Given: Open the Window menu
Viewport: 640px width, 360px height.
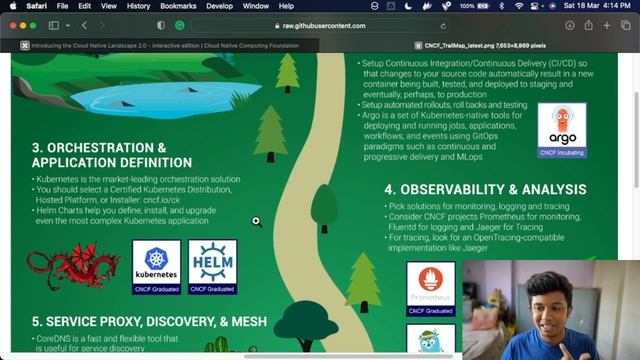Looking at the screenshot, I should click(x=256, y=6).
